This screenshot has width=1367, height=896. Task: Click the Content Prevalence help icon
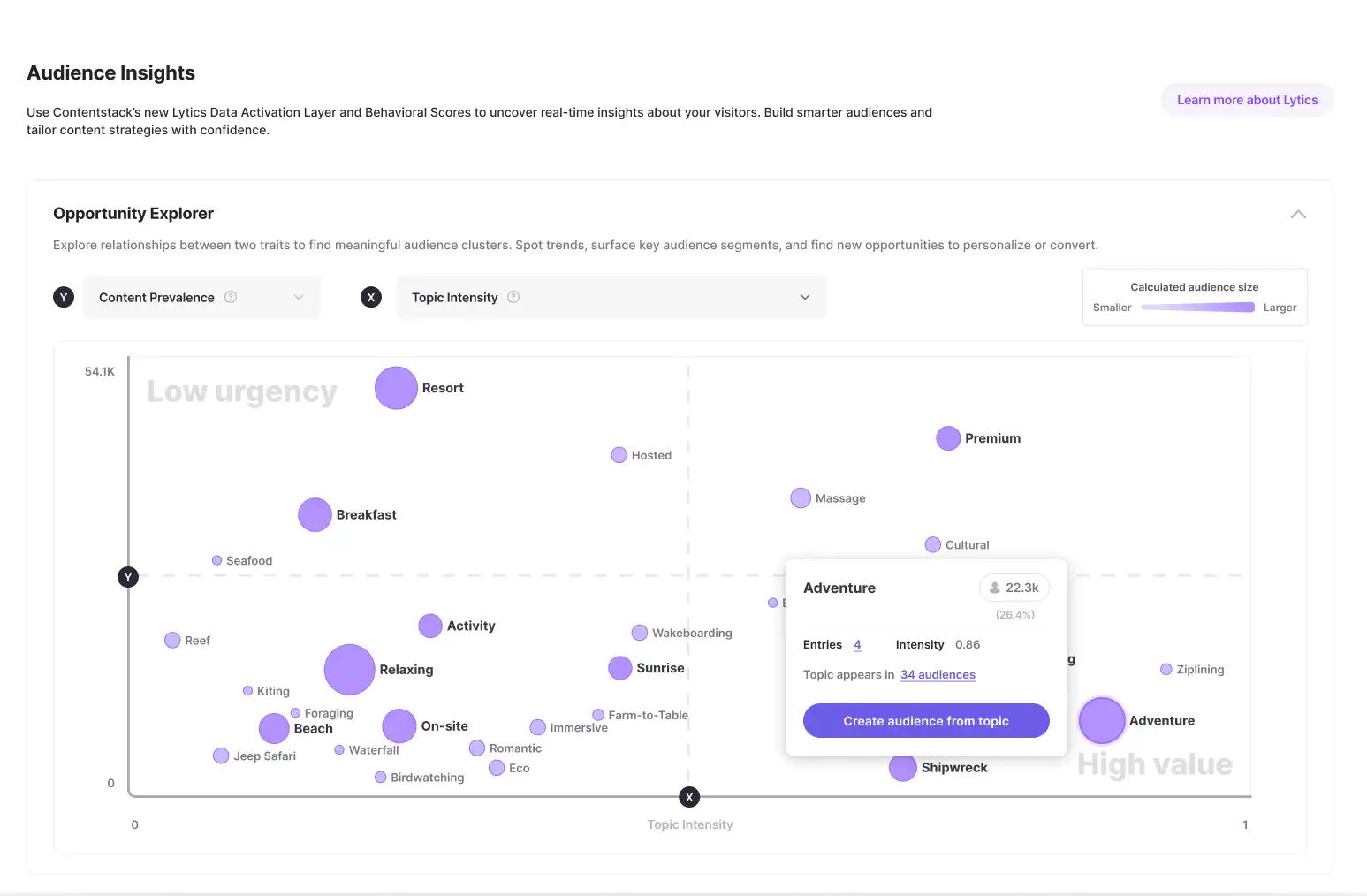[x=231, y=297]
